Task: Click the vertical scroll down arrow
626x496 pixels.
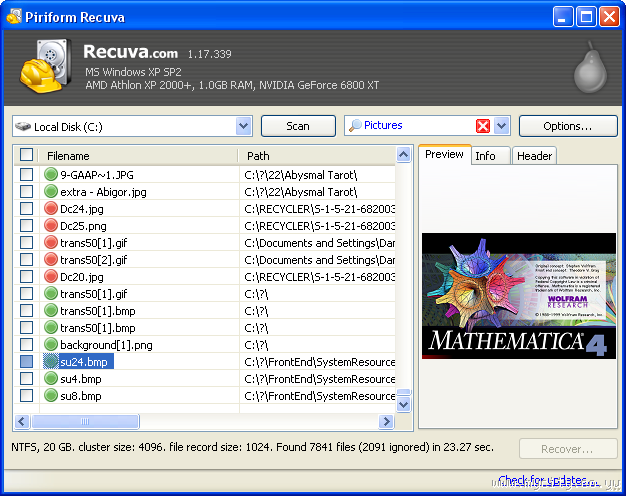Action: click(x=404, y=405)
